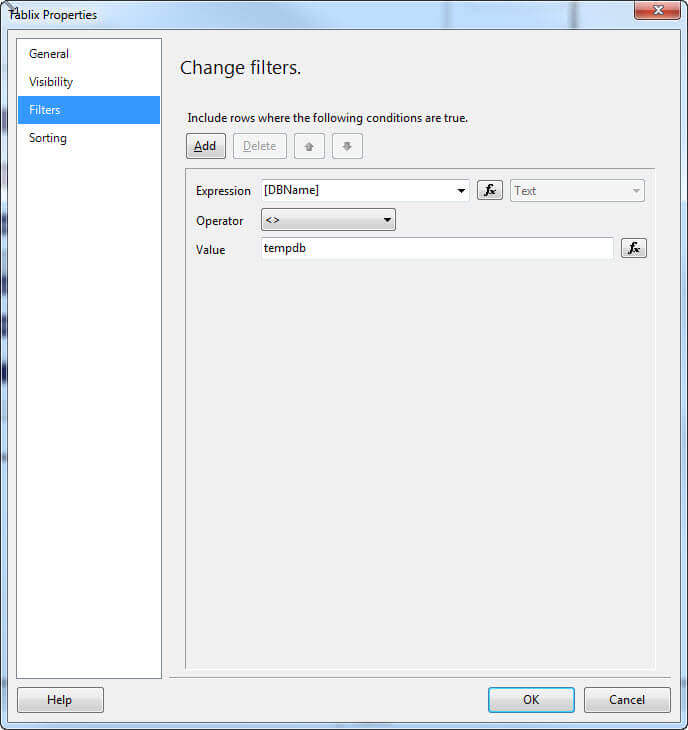Select the Filters page

(x=89, y=110)
